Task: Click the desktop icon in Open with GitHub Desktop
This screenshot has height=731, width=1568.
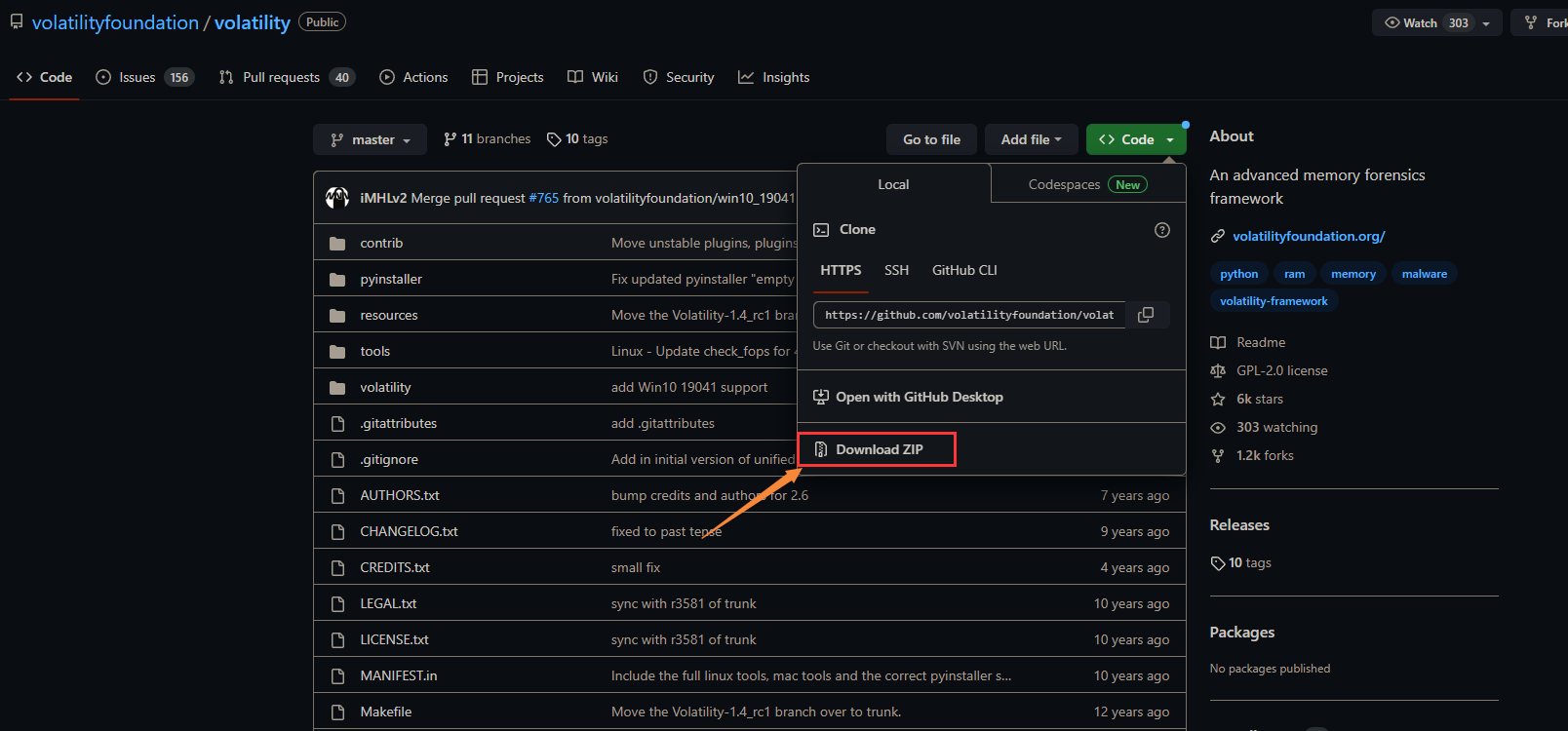Action: pos(821,397)
